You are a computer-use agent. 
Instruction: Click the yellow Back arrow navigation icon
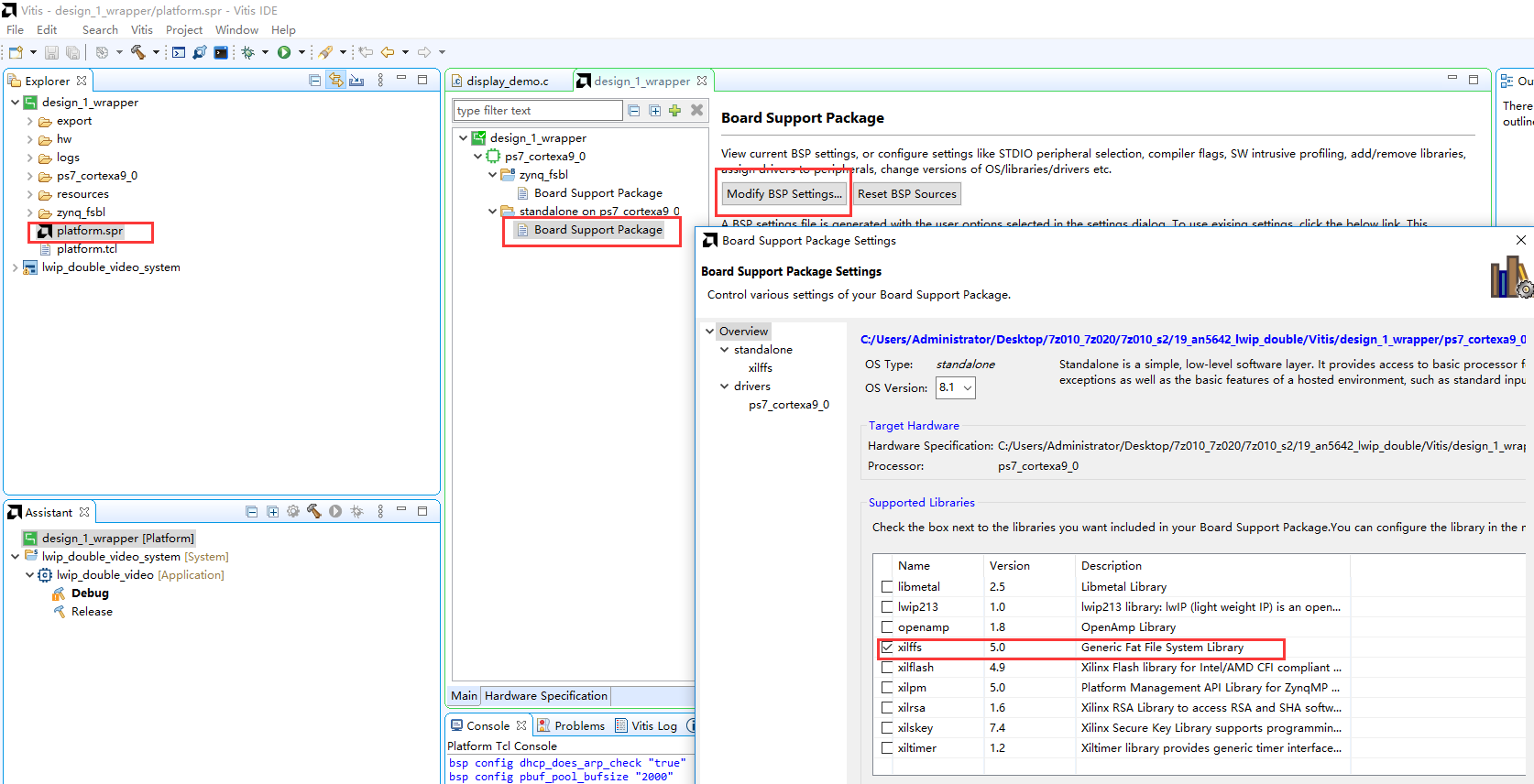pyautogui.click(x=388, y=52)
